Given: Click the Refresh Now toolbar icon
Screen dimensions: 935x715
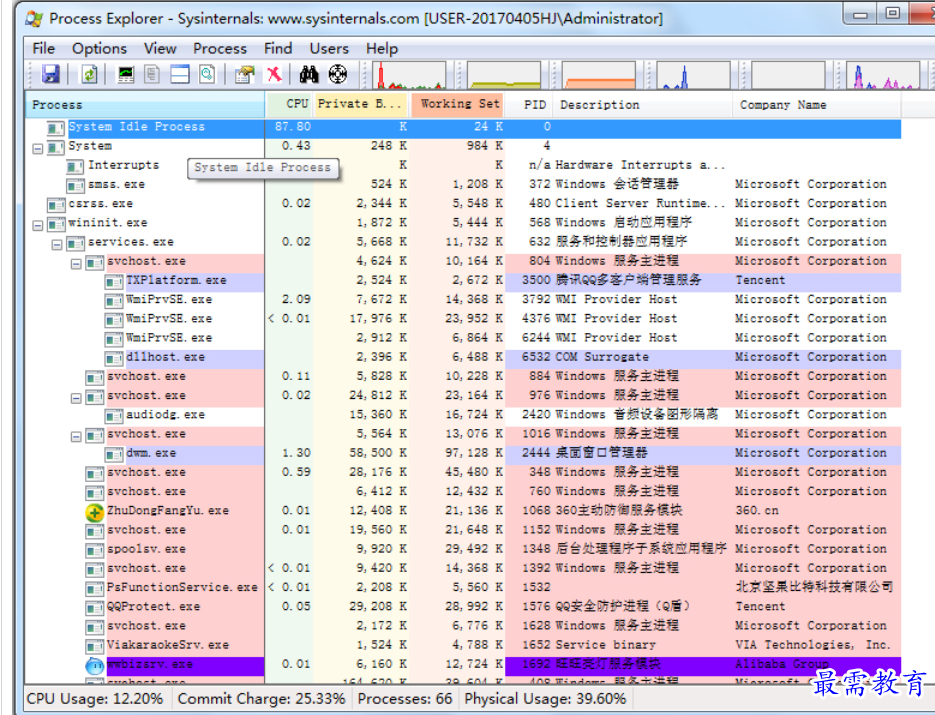Looking at the screenshot, I should point(89,75).
